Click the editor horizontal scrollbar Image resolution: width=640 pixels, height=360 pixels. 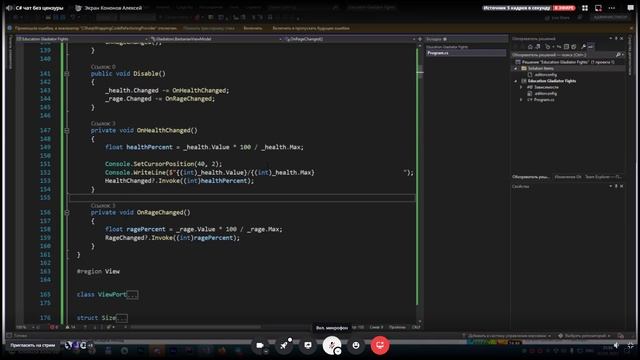[x=196, y=327]
